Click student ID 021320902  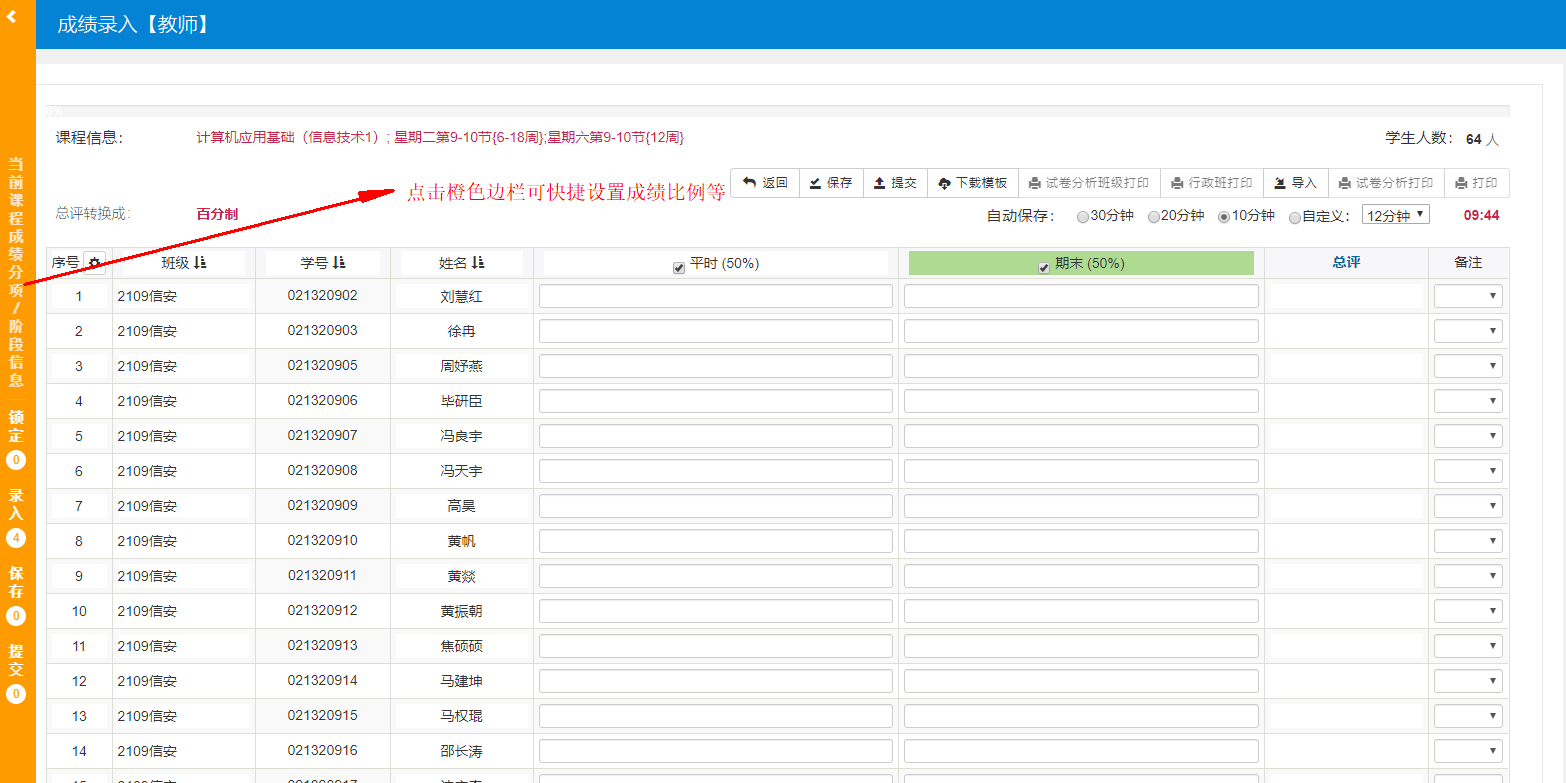click(x=322, y=295)
